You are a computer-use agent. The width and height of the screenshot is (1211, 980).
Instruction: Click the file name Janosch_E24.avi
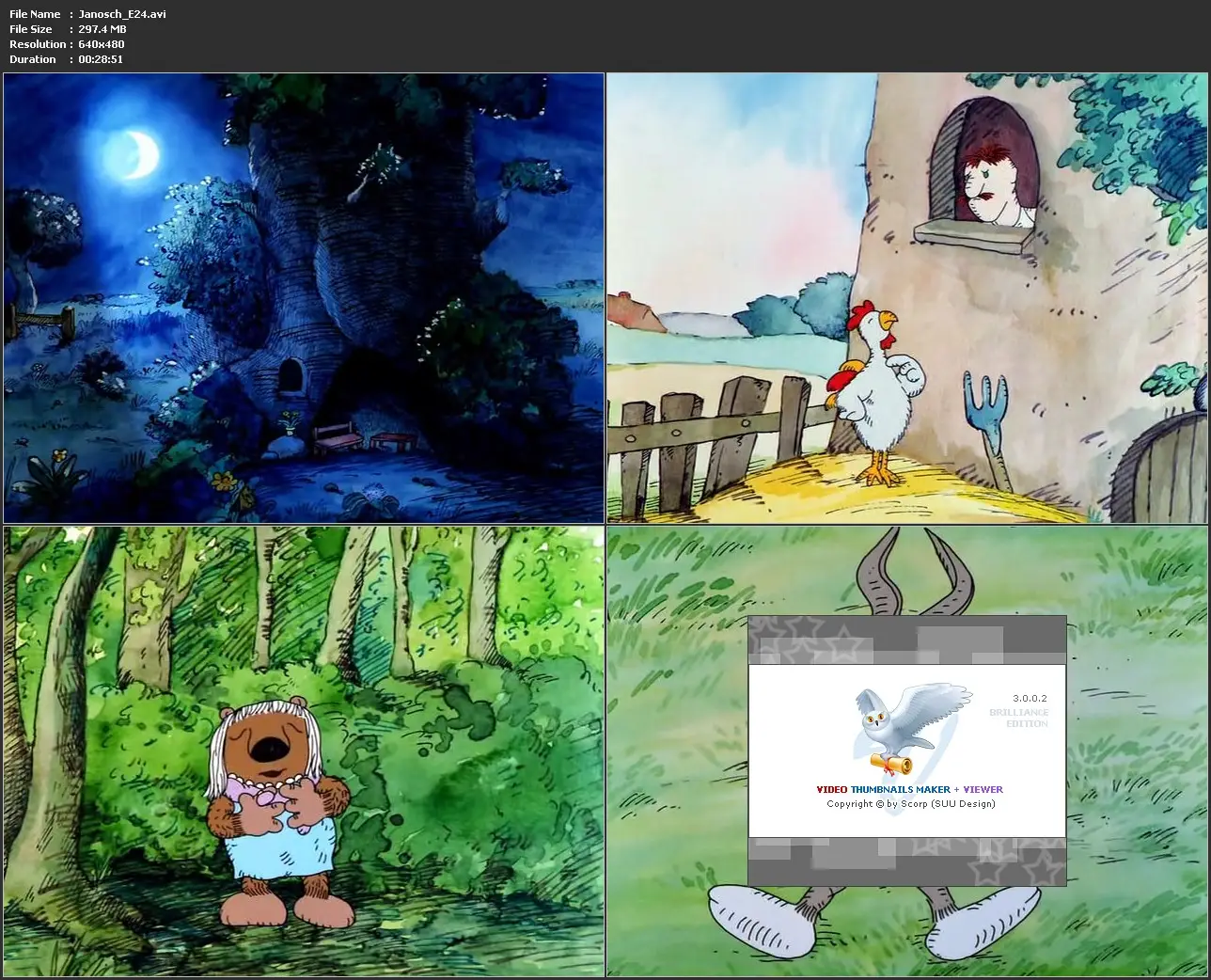point(122,14)
